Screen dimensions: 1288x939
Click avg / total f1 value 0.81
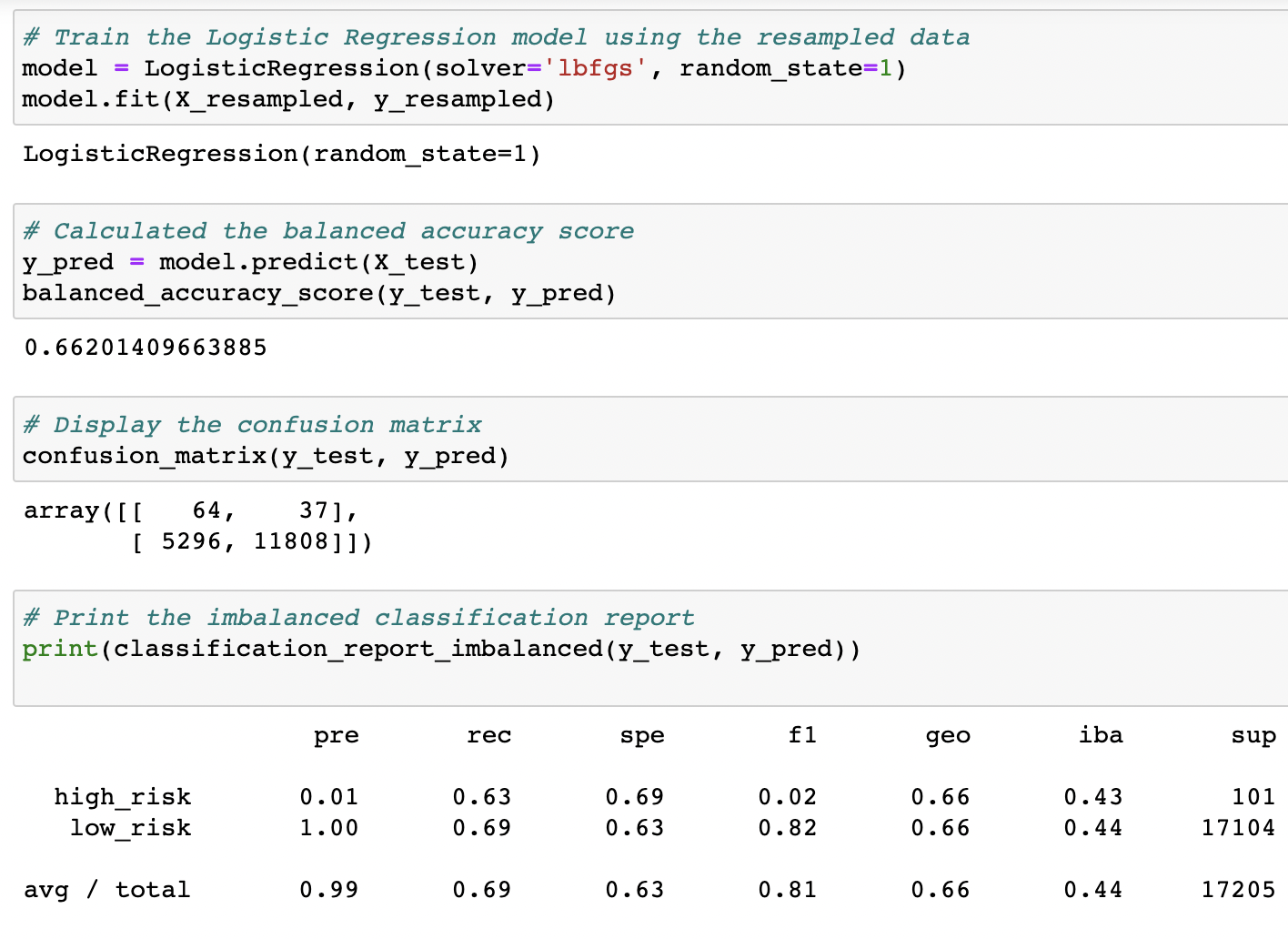788,890
